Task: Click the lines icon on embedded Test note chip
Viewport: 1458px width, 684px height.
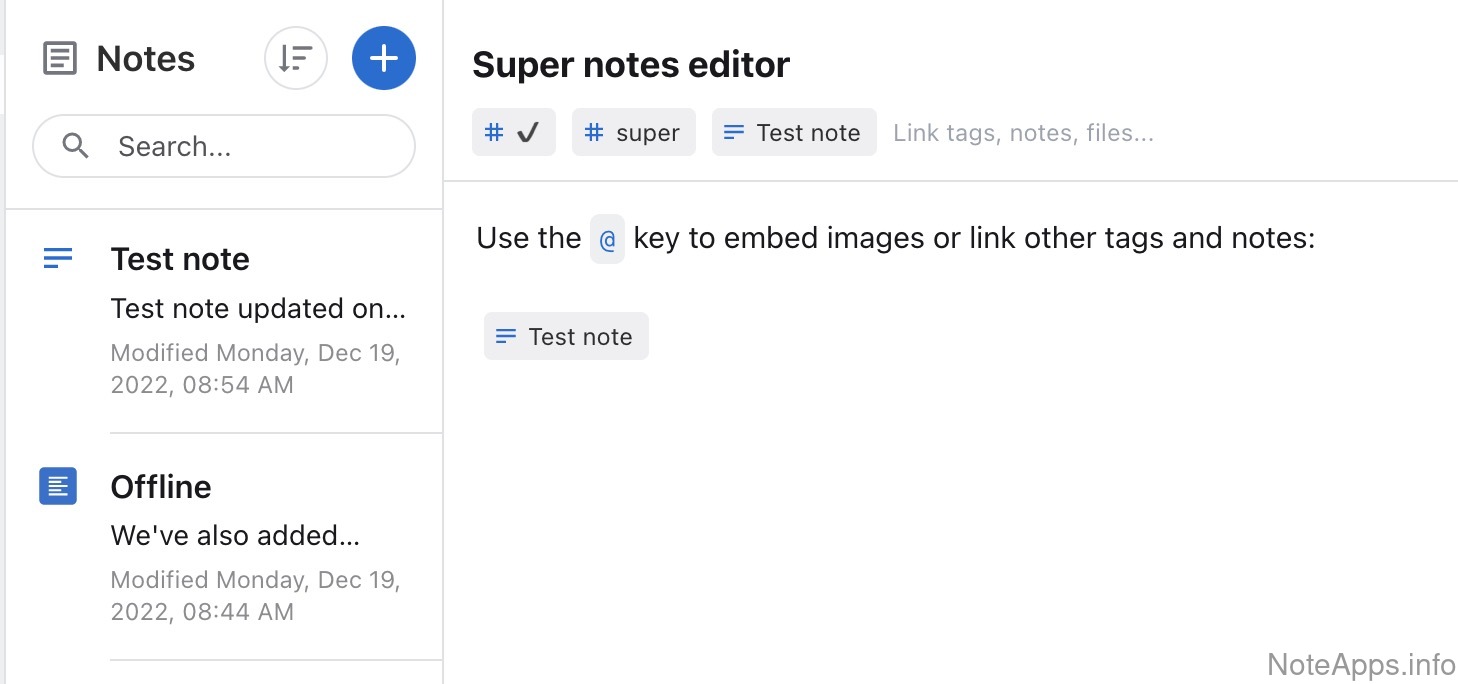Action: pyautogui.click(x=506, y=337)
